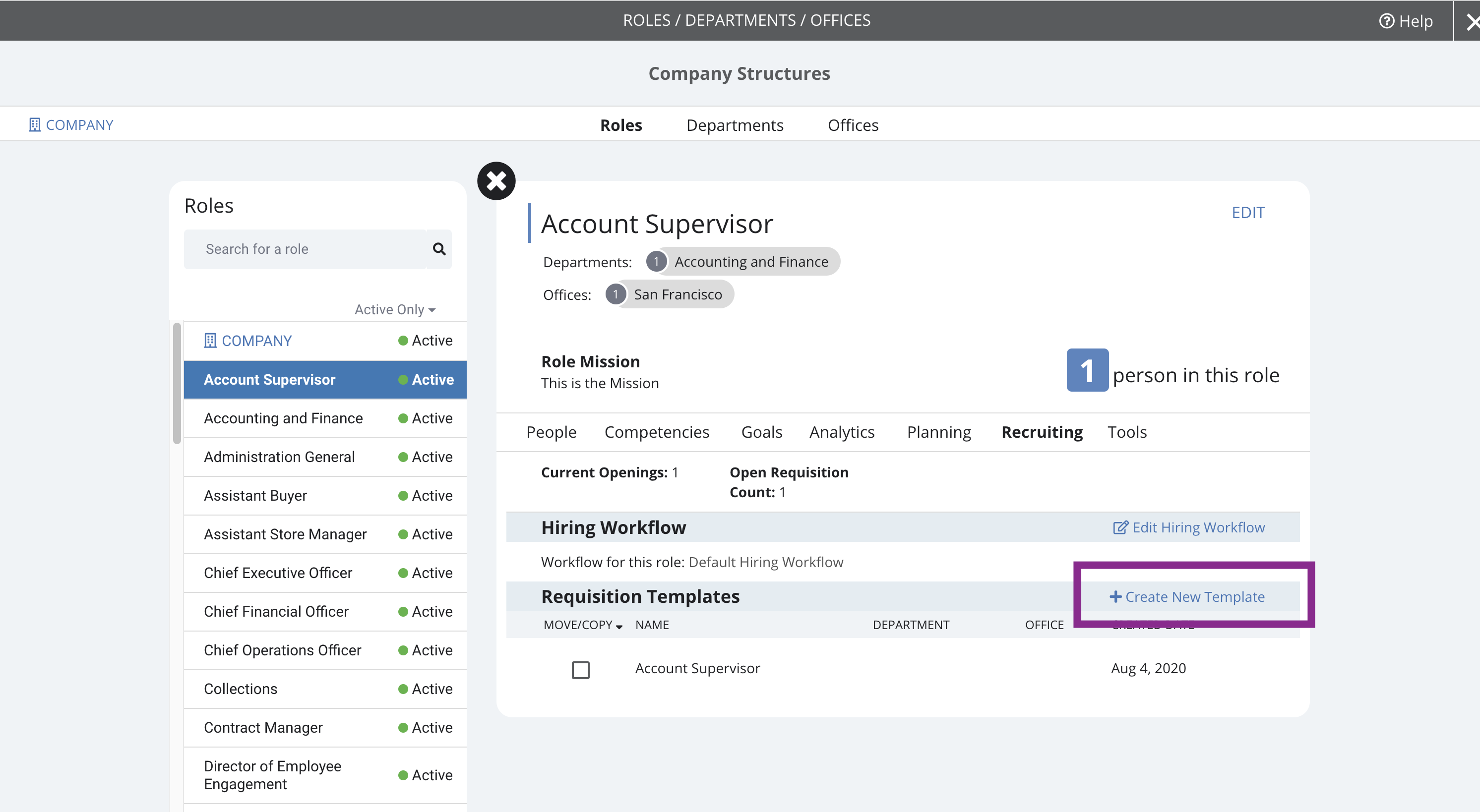Select the Contract Manager role
This screenshot has height=812, width=1480.
tap(325, 728)
